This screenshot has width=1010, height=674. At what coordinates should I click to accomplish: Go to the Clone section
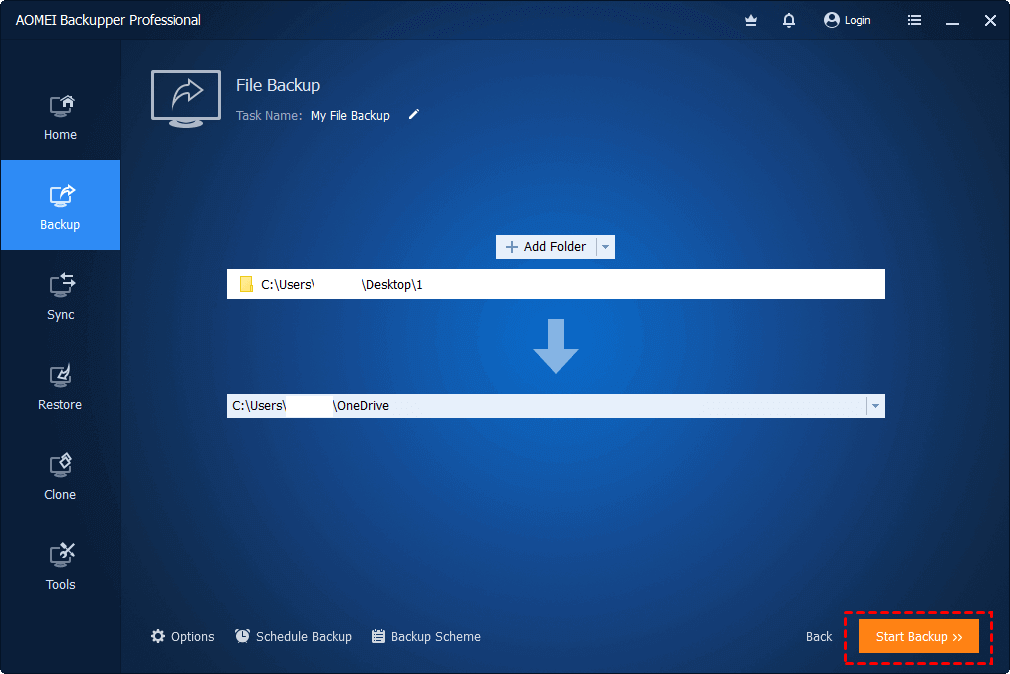click(61, 476)
